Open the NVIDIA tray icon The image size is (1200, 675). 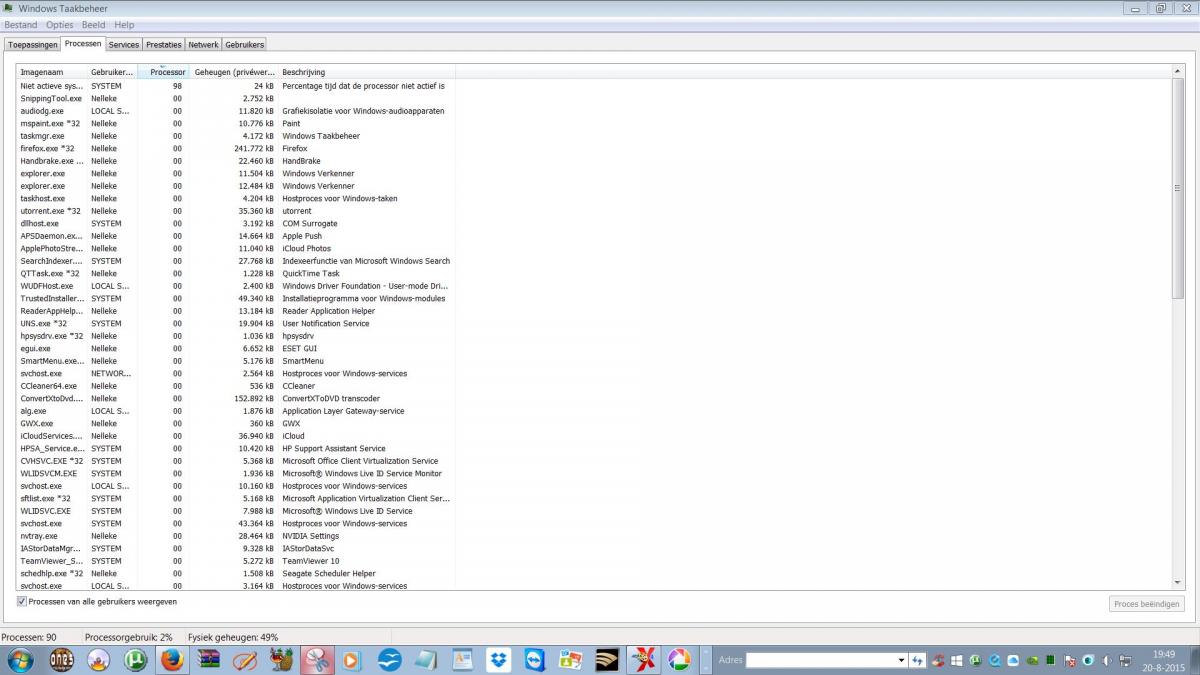tap(1032, 661)
